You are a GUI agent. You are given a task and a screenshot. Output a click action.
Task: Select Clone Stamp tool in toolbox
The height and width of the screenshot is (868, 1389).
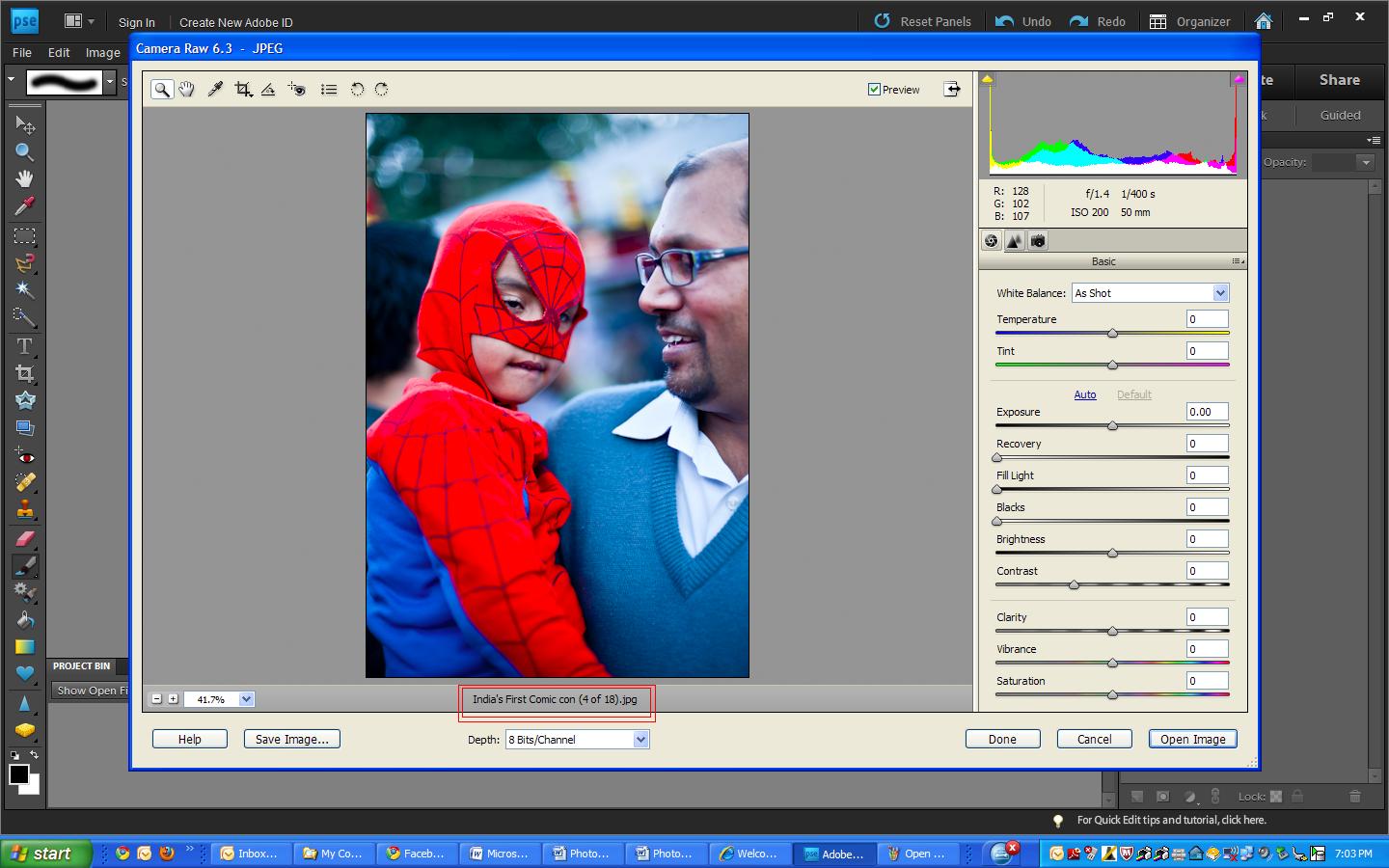tap(25, 508)
